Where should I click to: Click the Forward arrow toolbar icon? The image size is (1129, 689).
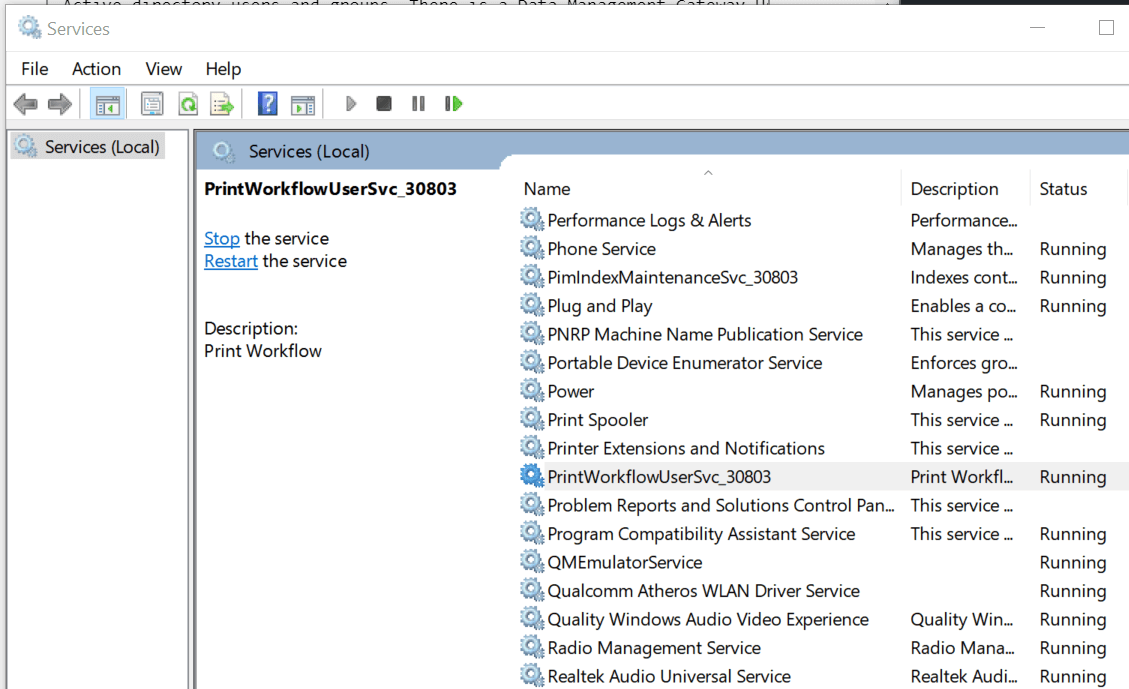click(x=60, y=104)
